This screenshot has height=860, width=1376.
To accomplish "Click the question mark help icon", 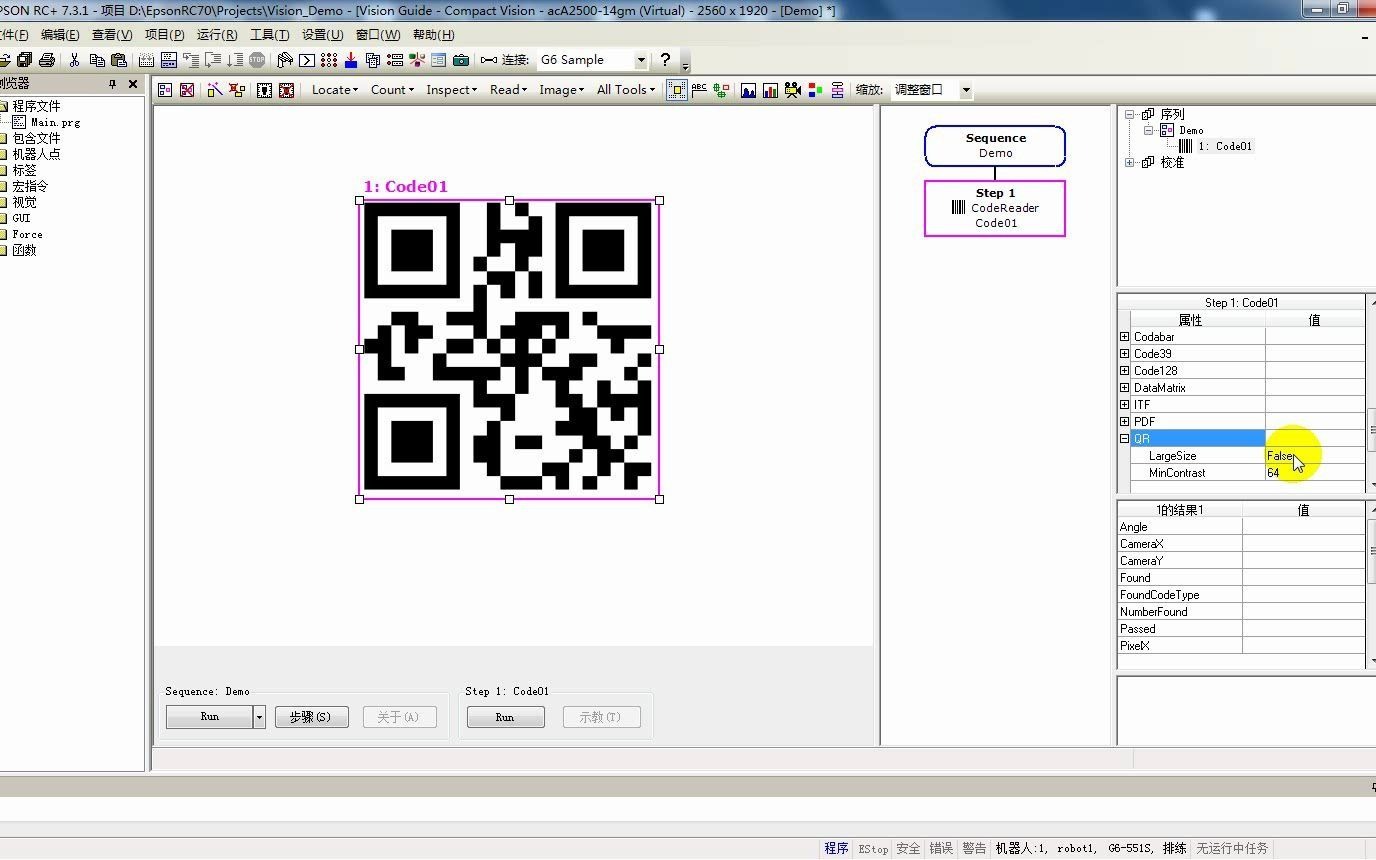I will (x=666, y=60).
